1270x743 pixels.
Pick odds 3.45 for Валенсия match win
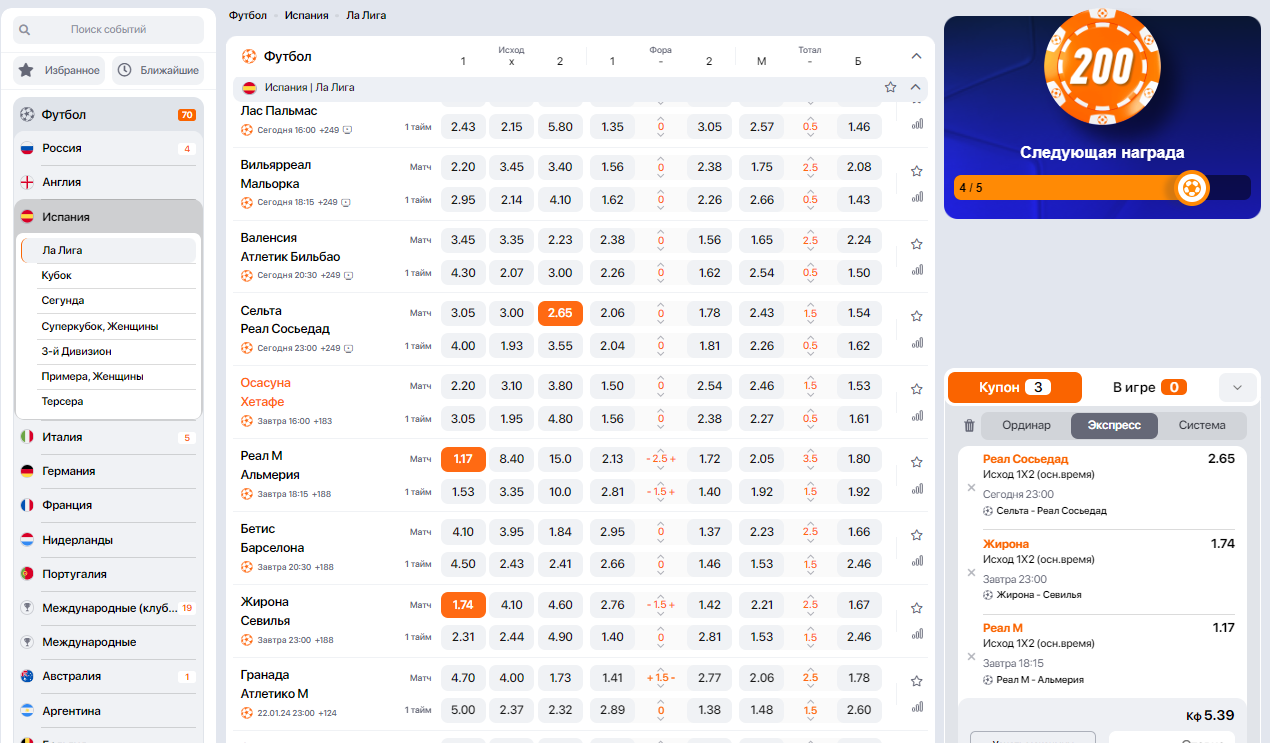(463, 240)
